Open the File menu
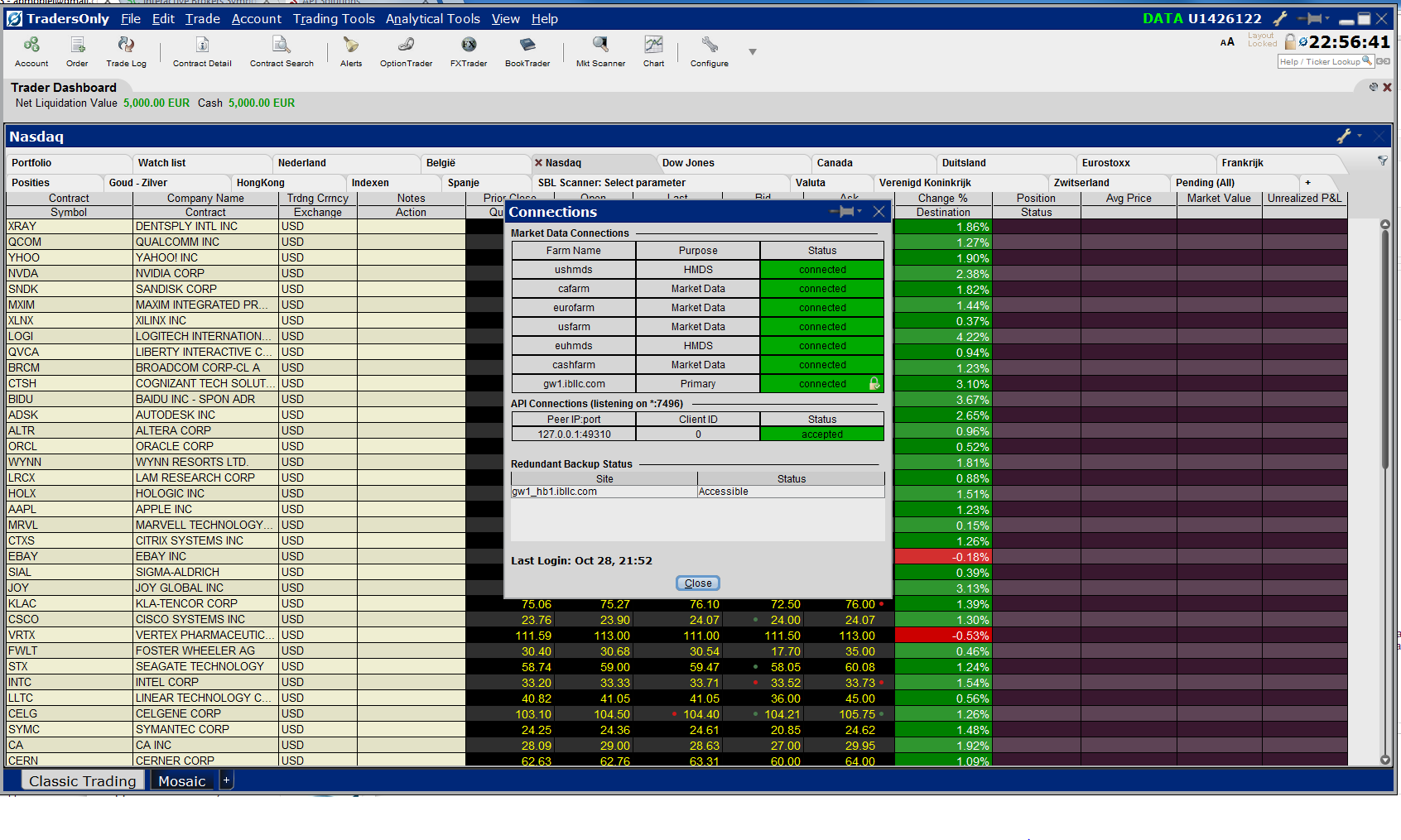This screenshot has height=840, width=1401. [x=131, y=18]
